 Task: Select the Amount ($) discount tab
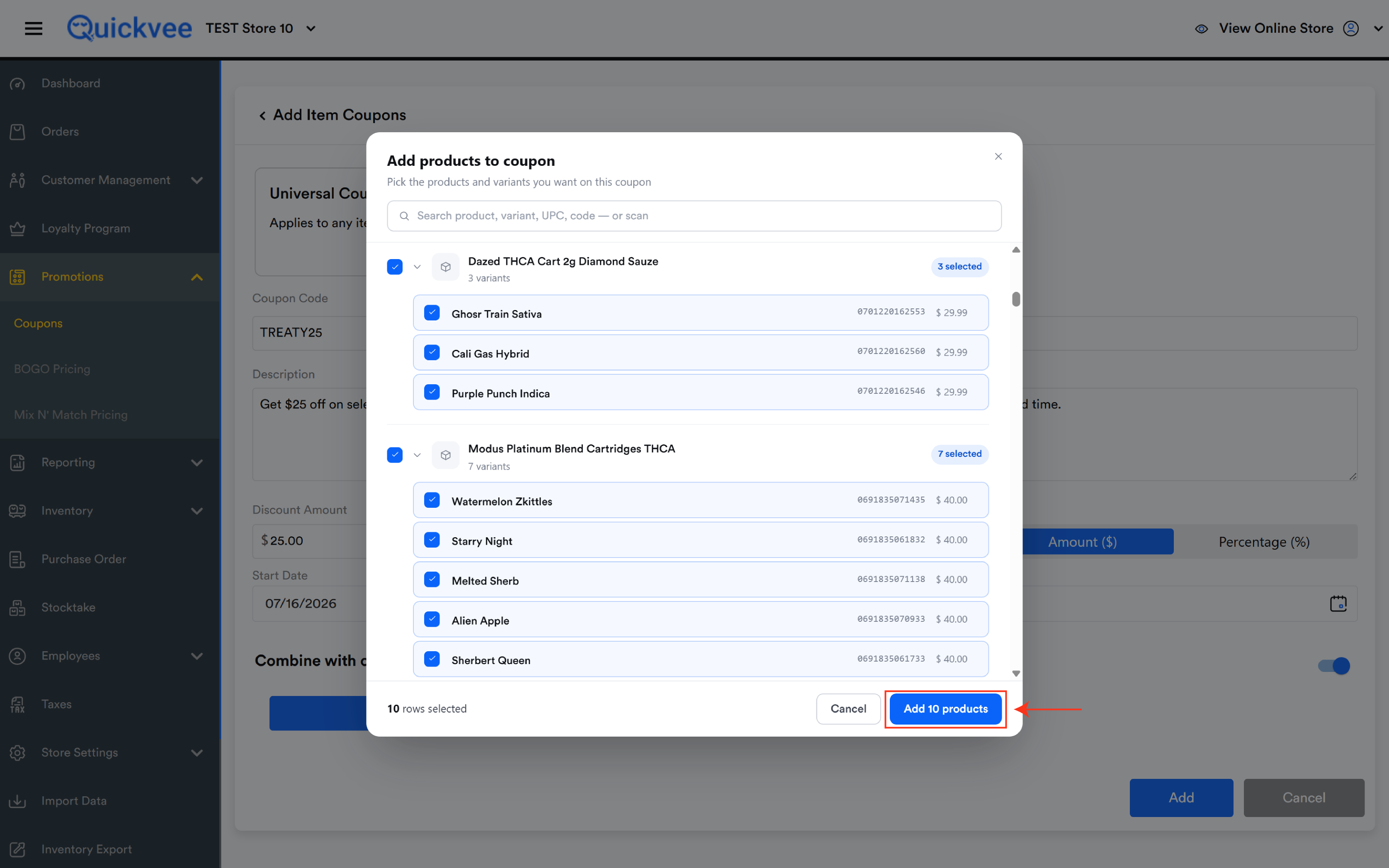click(x=1082, y=542)
